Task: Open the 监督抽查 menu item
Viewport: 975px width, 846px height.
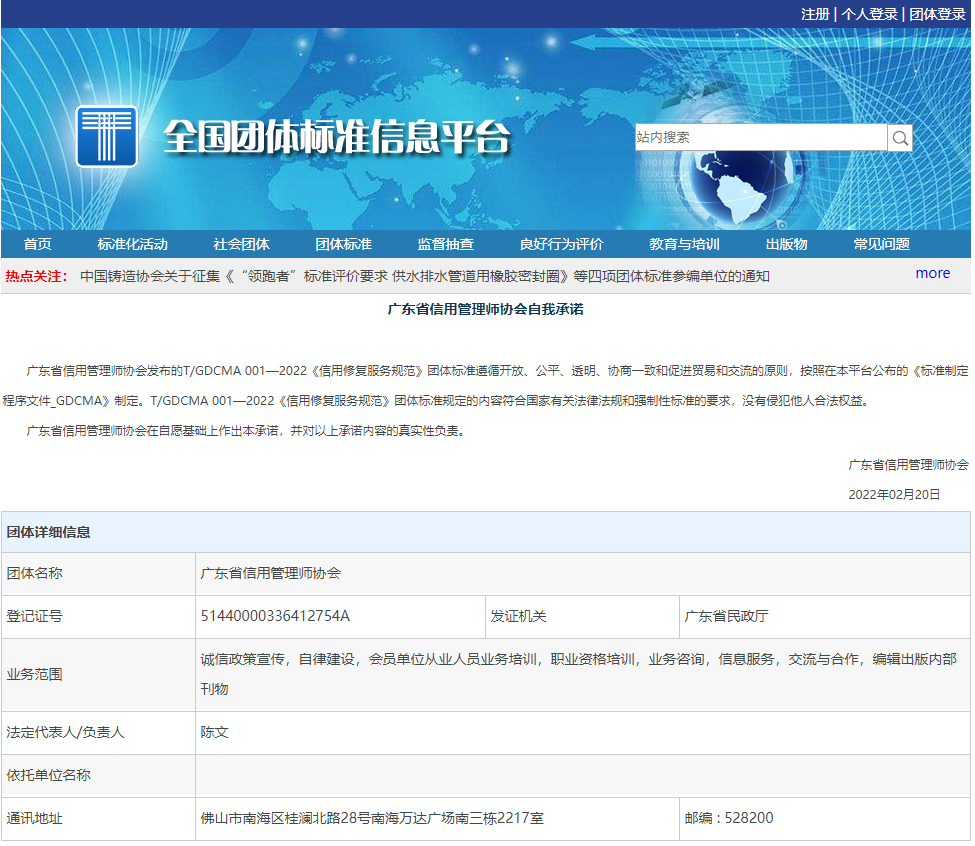Action: point(445,245)
